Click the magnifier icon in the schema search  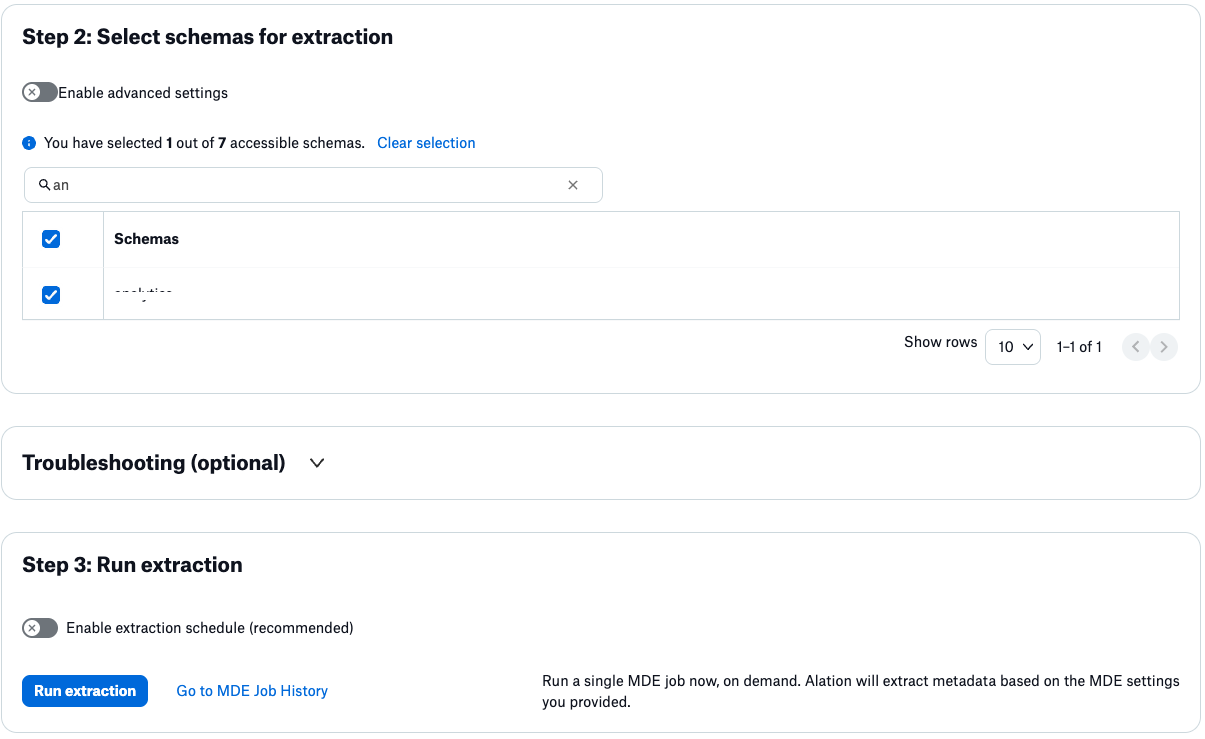tap(44, 185)
